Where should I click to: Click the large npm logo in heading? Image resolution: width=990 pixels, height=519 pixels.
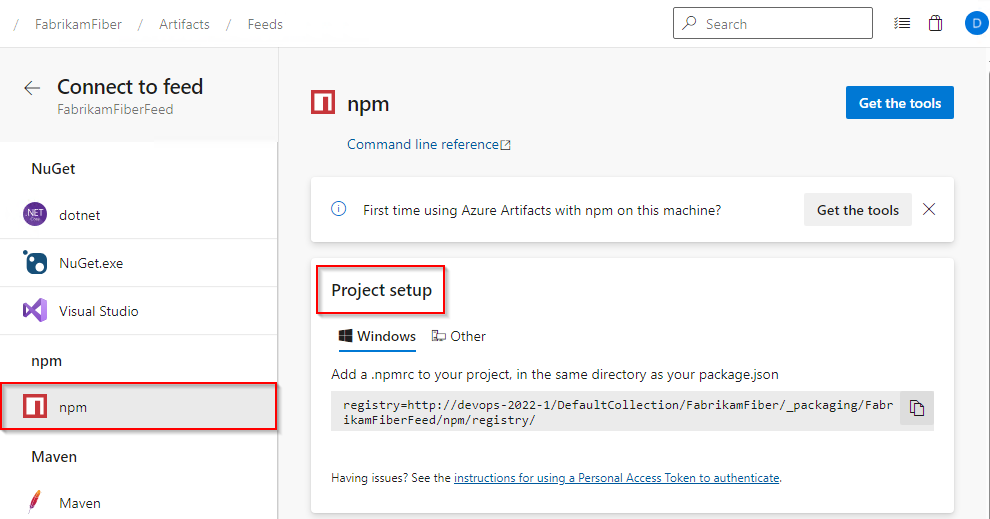point(323,102)
